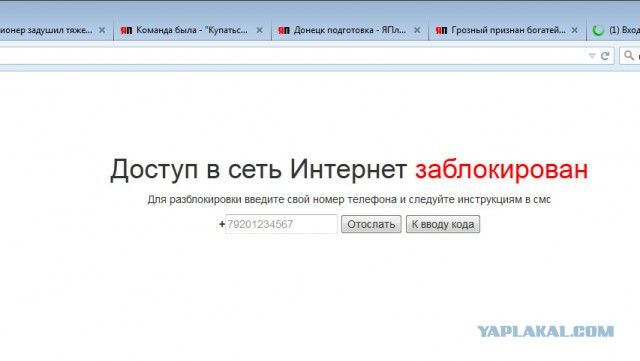Close the 'Грозный признан богатей' tab
Image resolution: width=640 pixels, height=361 pixels.
tap(574, 30)
